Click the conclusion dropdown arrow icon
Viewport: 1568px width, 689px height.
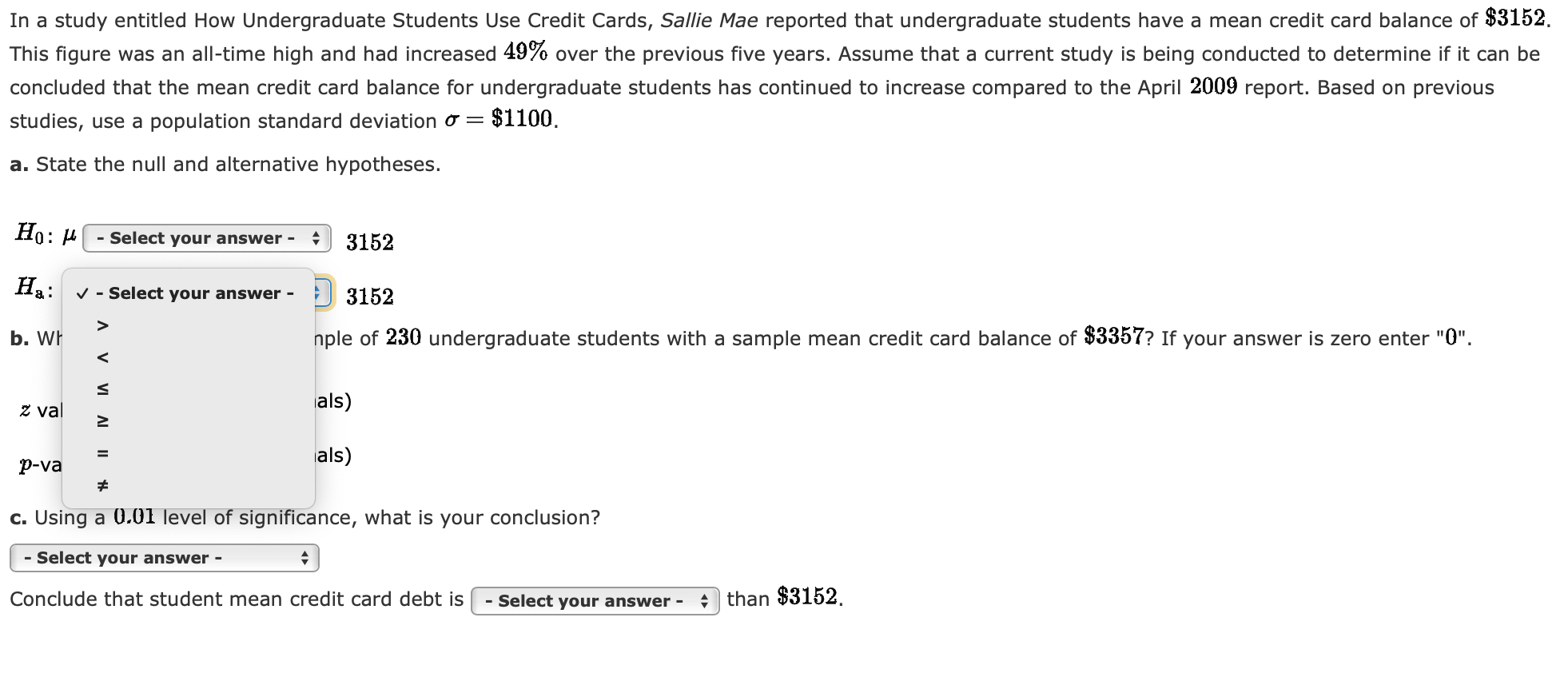coord(304,557)
